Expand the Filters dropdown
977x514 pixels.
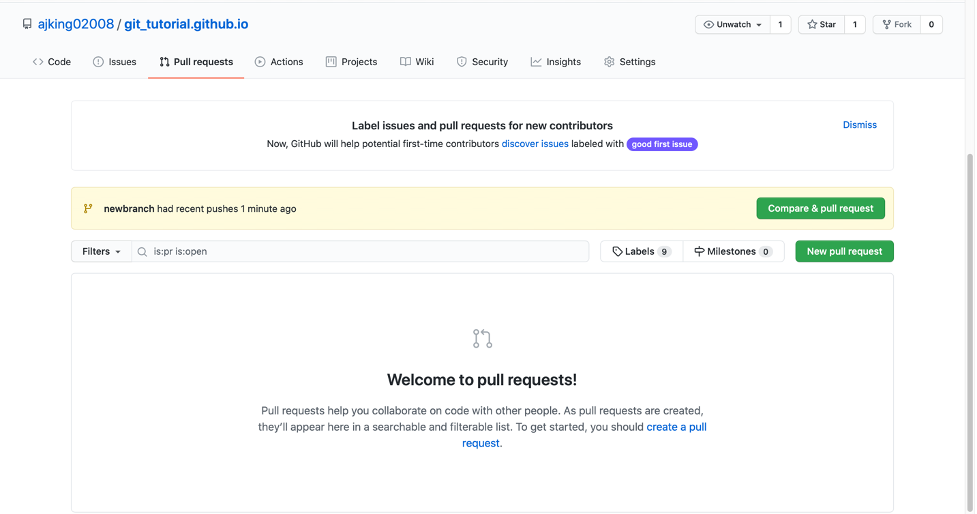point(101,252)
